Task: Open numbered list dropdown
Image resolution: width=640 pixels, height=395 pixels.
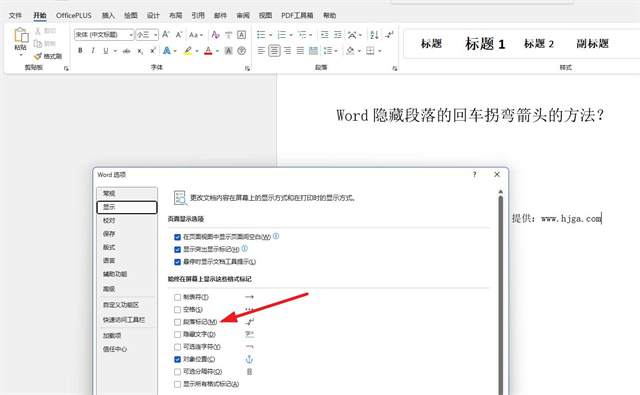Action: pos(291,35)
